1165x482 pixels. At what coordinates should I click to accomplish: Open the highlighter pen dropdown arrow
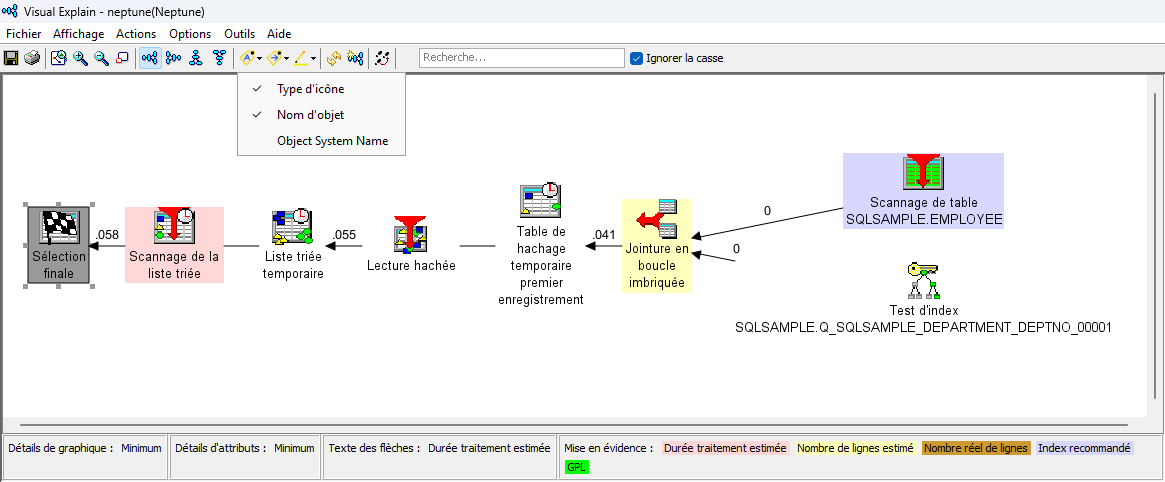(313, 59)
